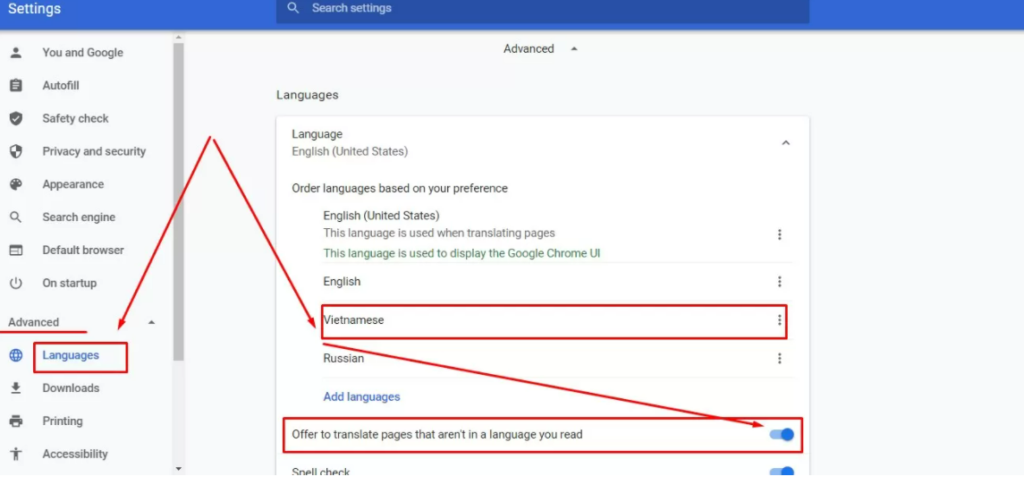Viewport: 1024px width, 485px height.
Task: Click the Autofill clipboard icon
Action: [16, 86]
